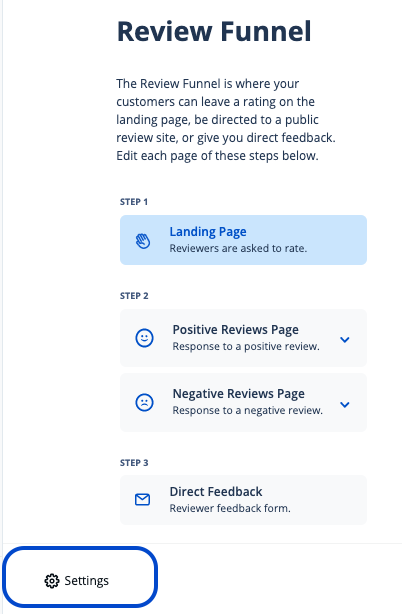Open Settings label text
This screenshot has height=614, width=402.
(x=87, y=581)
